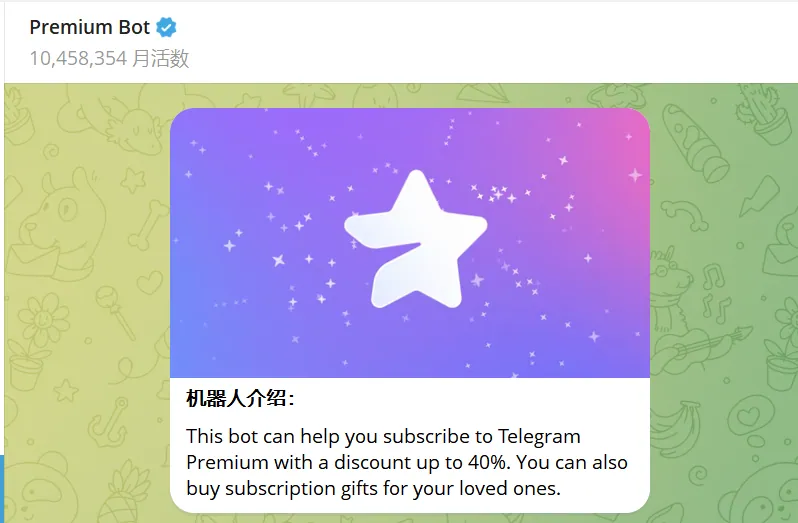Click the 10,458,354 monthly users subtitle
This screenshot has width=798, height=523.
pos(109,58)
